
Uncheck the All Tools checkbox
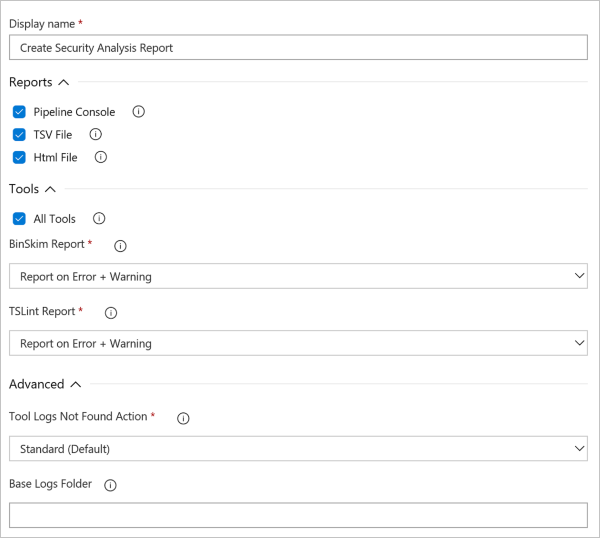pyautogui.click(x=19, y=219)
